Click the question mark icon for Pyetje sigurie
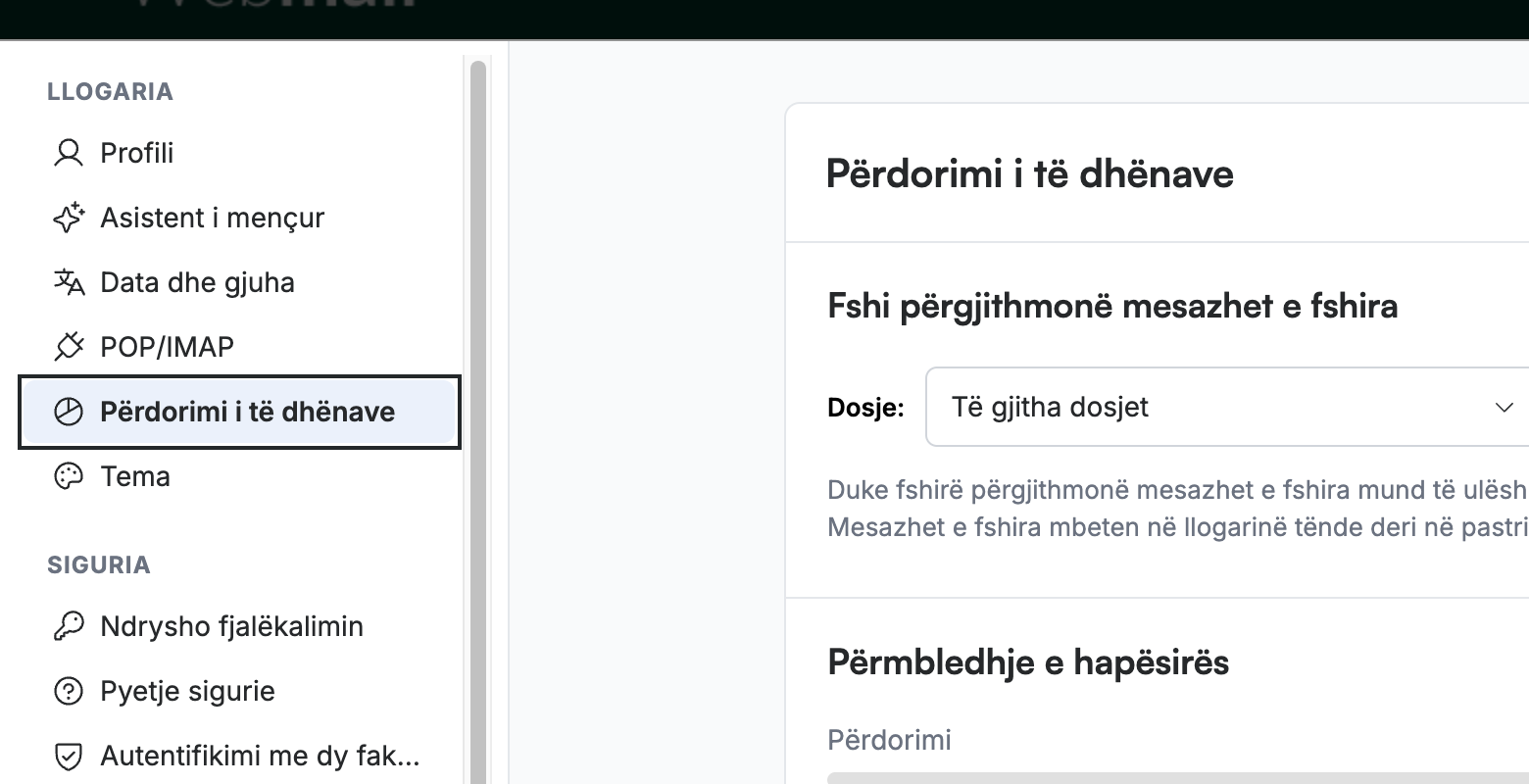 tap(68, 691)
